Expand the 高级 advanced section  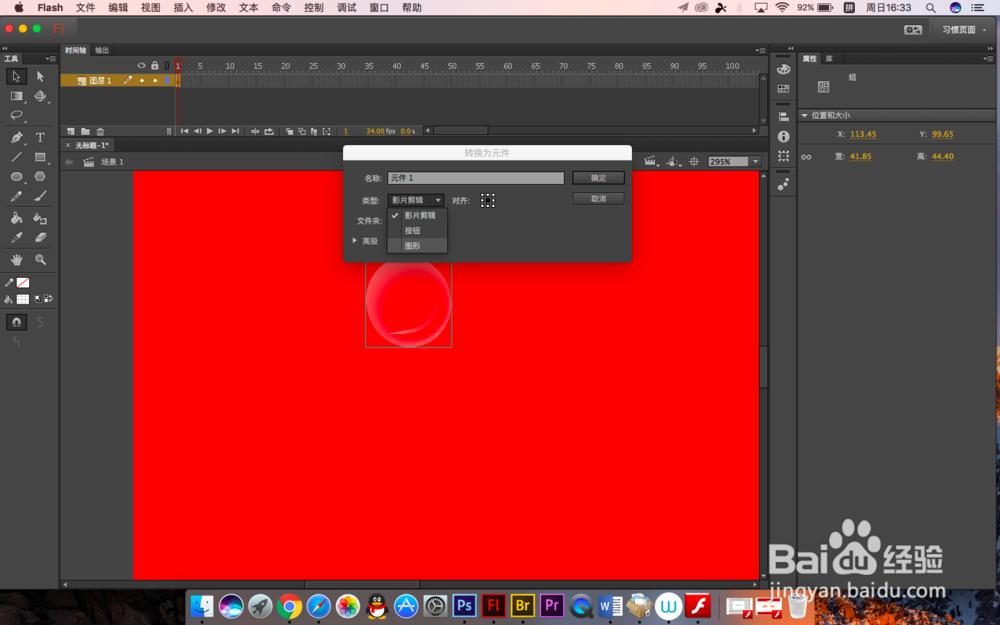[x=366, y=241]
